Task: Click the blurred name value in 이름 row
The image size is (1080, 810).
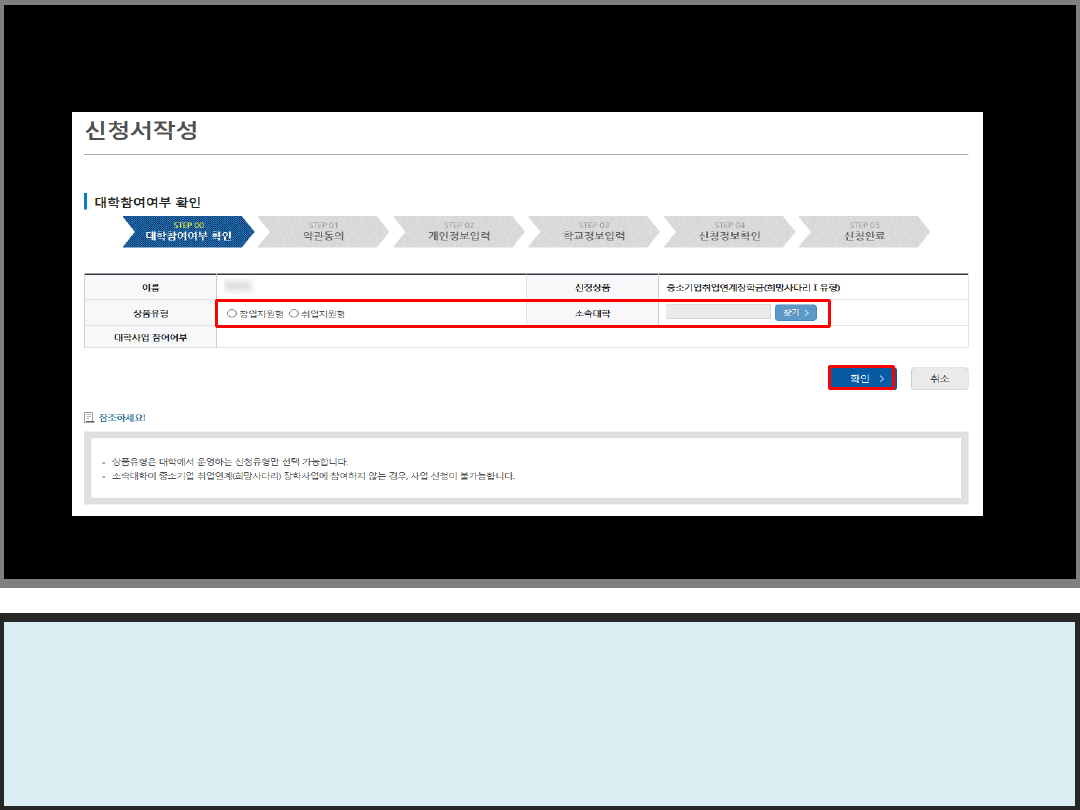Action: pos(238,287)
